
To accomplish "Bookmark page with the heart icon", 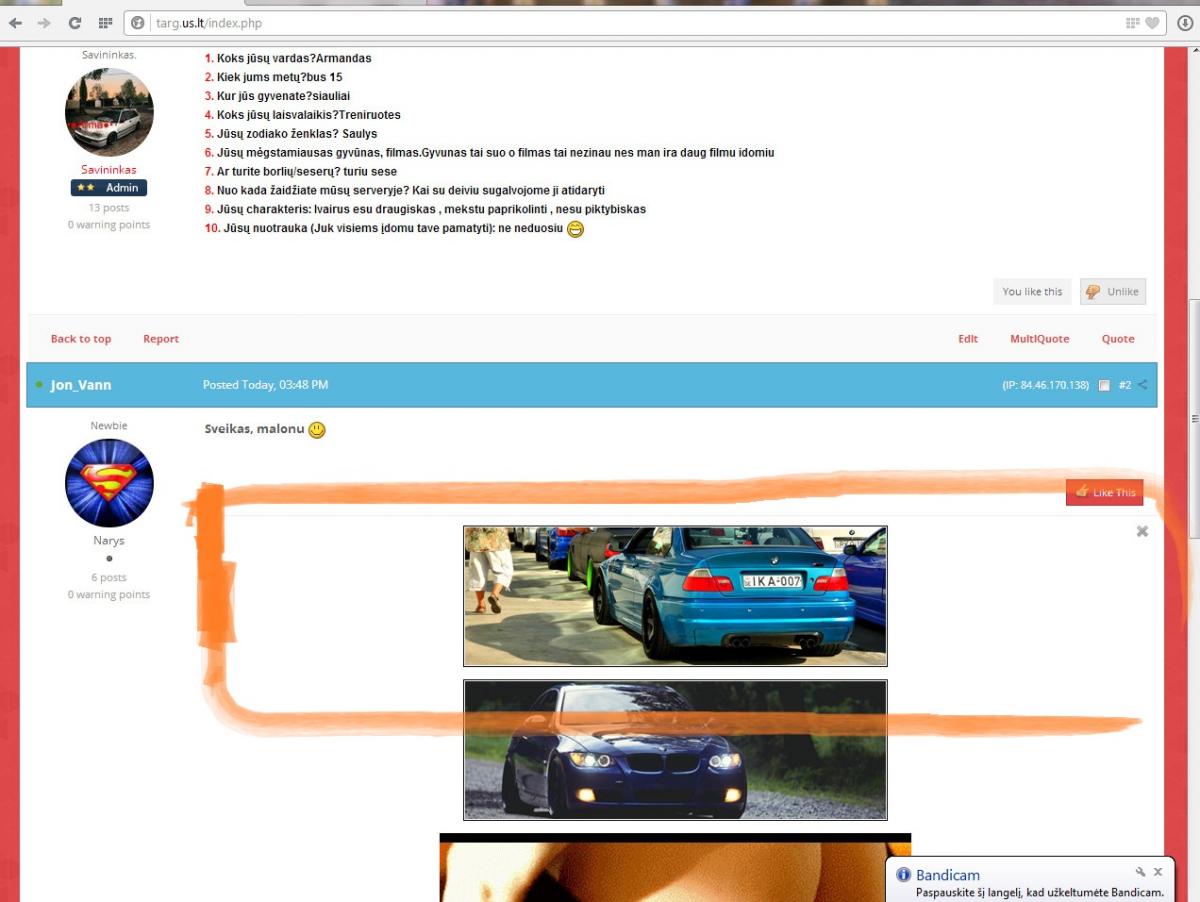I will point(1152,23).
